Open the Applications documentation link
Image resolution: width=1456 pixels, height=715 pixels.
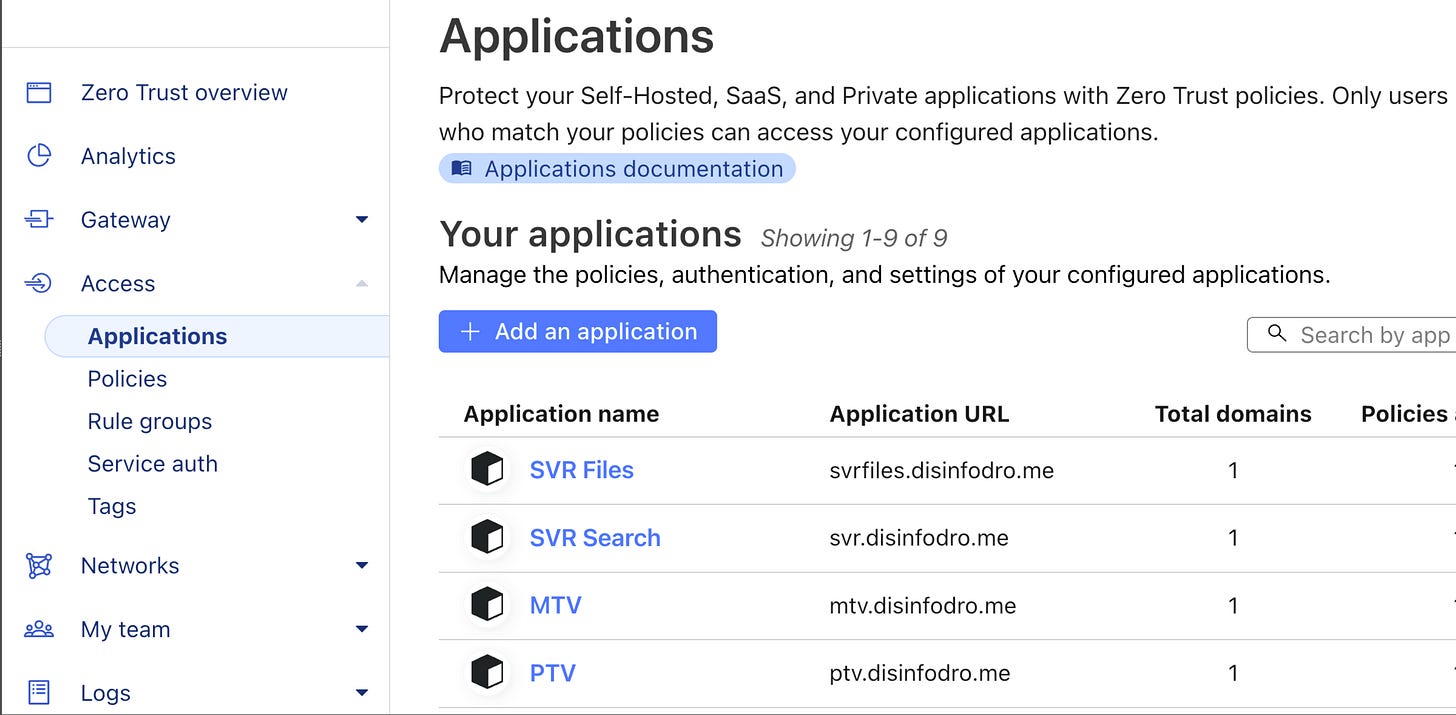tap(617, 169)
